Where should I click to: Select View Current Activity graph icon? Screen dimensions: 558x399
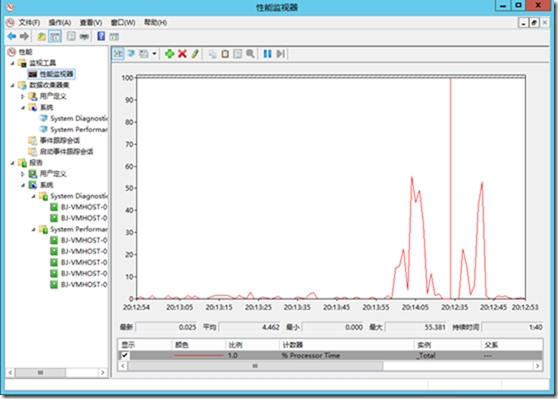pos(118,54)
